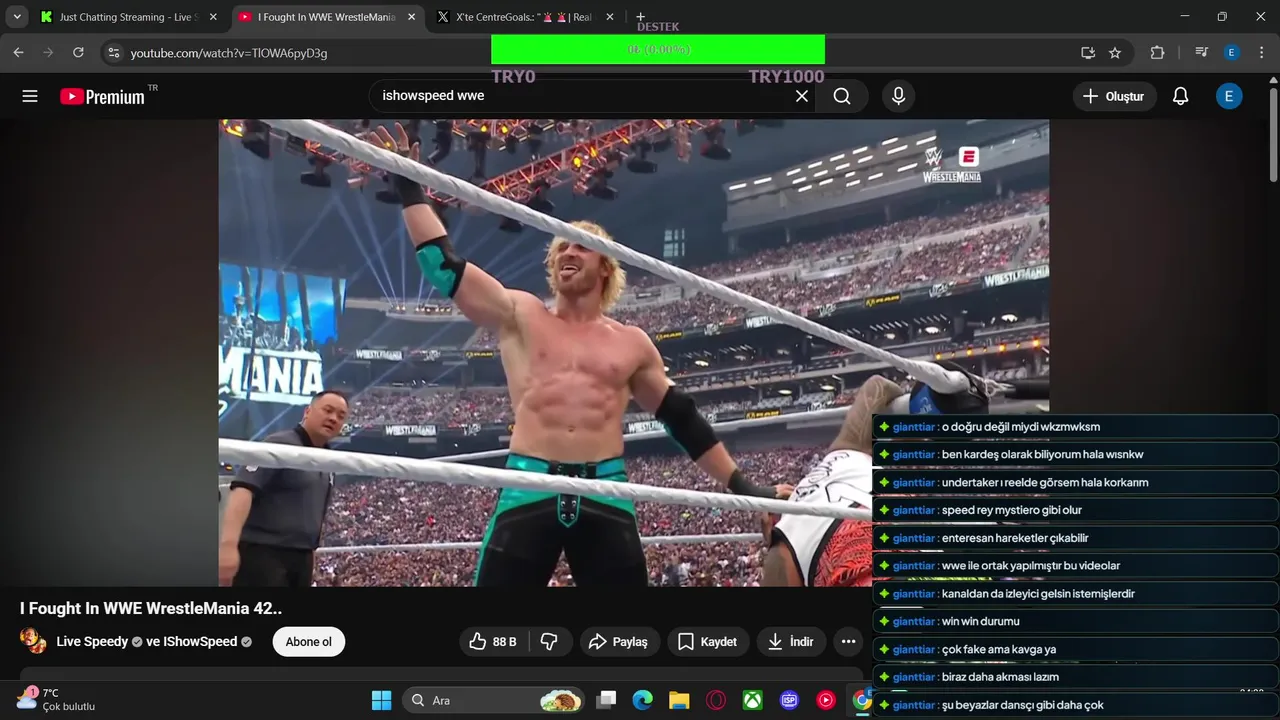1280x720 pixels.
Task: Go back in browser history
Action: coord(18,52)
